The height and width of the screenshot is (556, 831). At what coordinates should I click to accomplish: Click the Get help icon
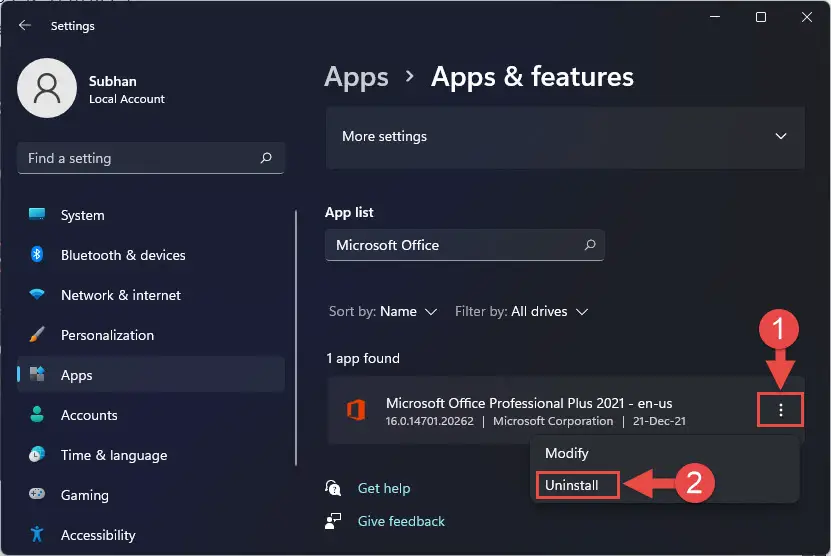[x=333, y=488]
